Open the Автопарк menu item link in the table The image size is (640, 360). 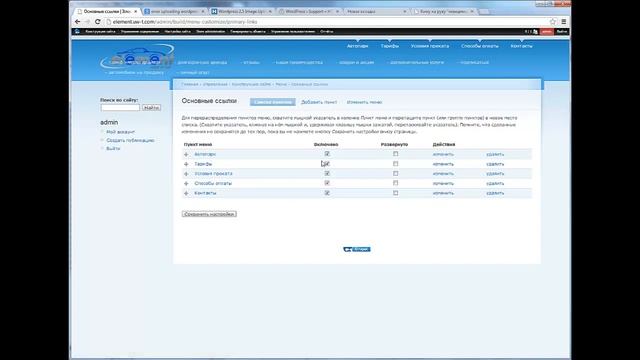tap(205, 154)
